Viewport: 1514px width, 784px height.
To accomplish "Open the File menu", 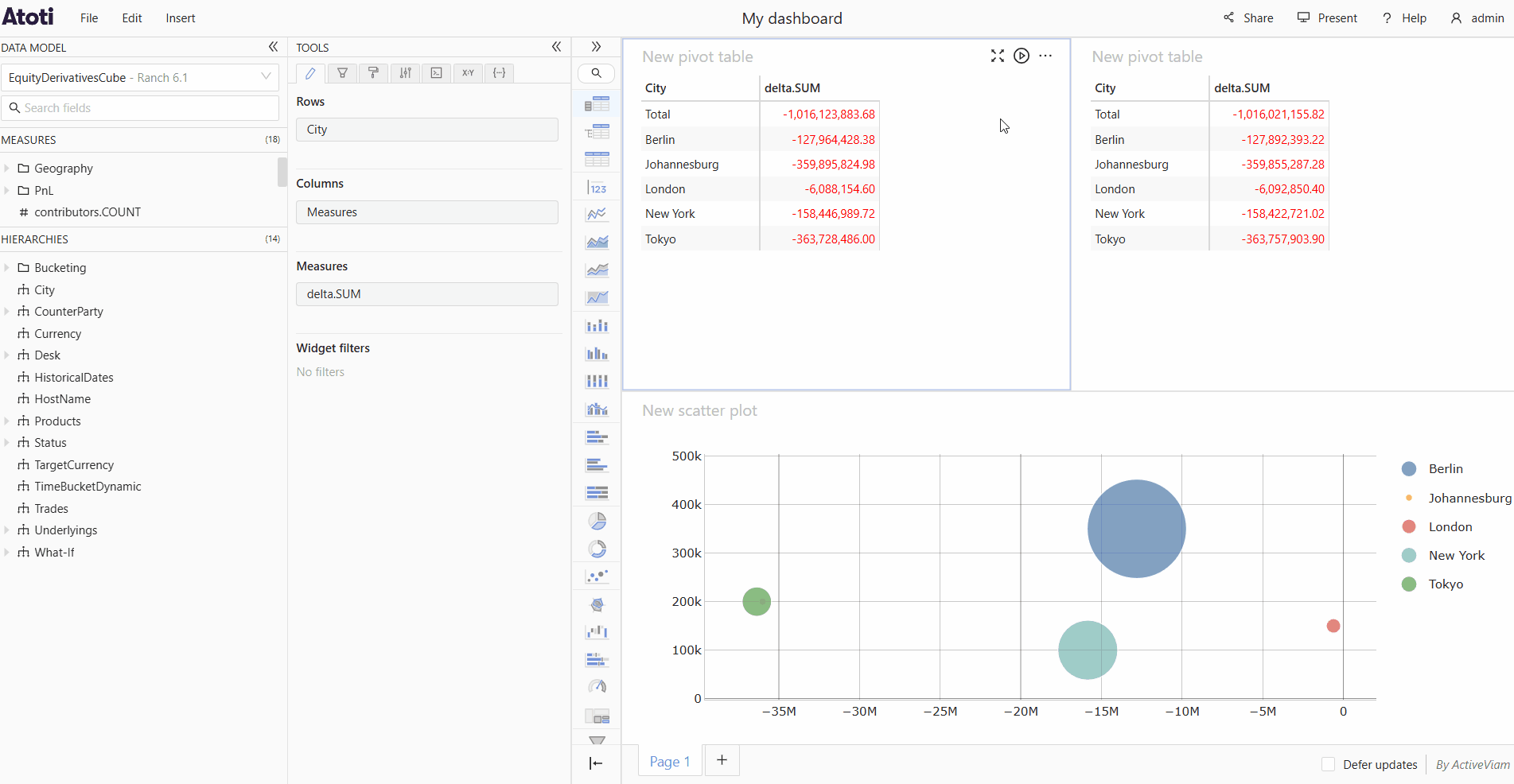I will (x=89, y=18).
